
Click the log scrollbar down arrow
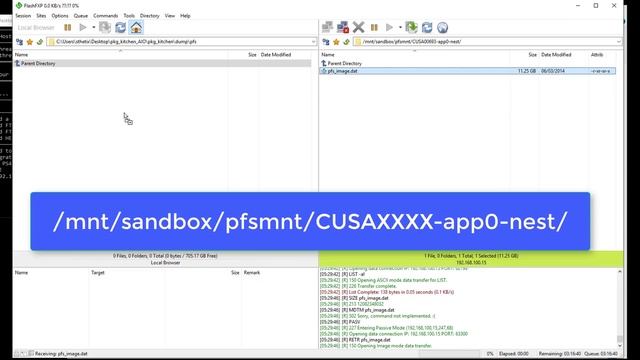(x=620, y=346)
